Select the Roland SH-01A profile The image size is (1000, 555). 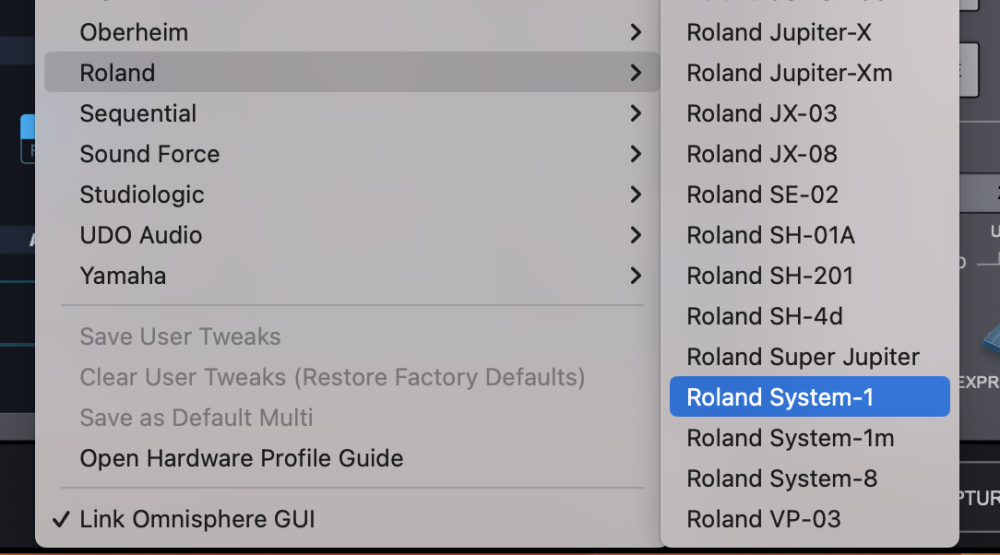pyautogui.click(x=770, y=236)
